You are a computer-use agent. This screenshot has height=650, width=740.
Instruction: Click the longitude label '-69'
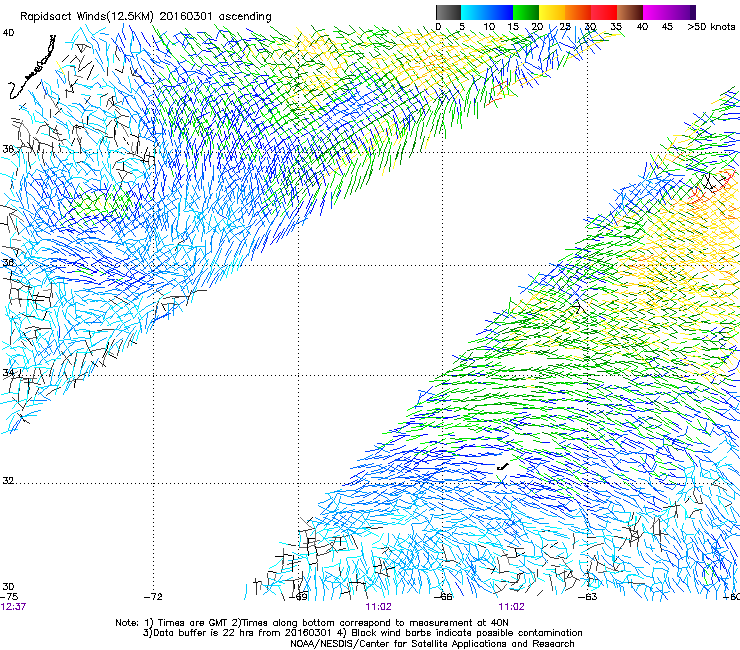click(x=298, y=597)
